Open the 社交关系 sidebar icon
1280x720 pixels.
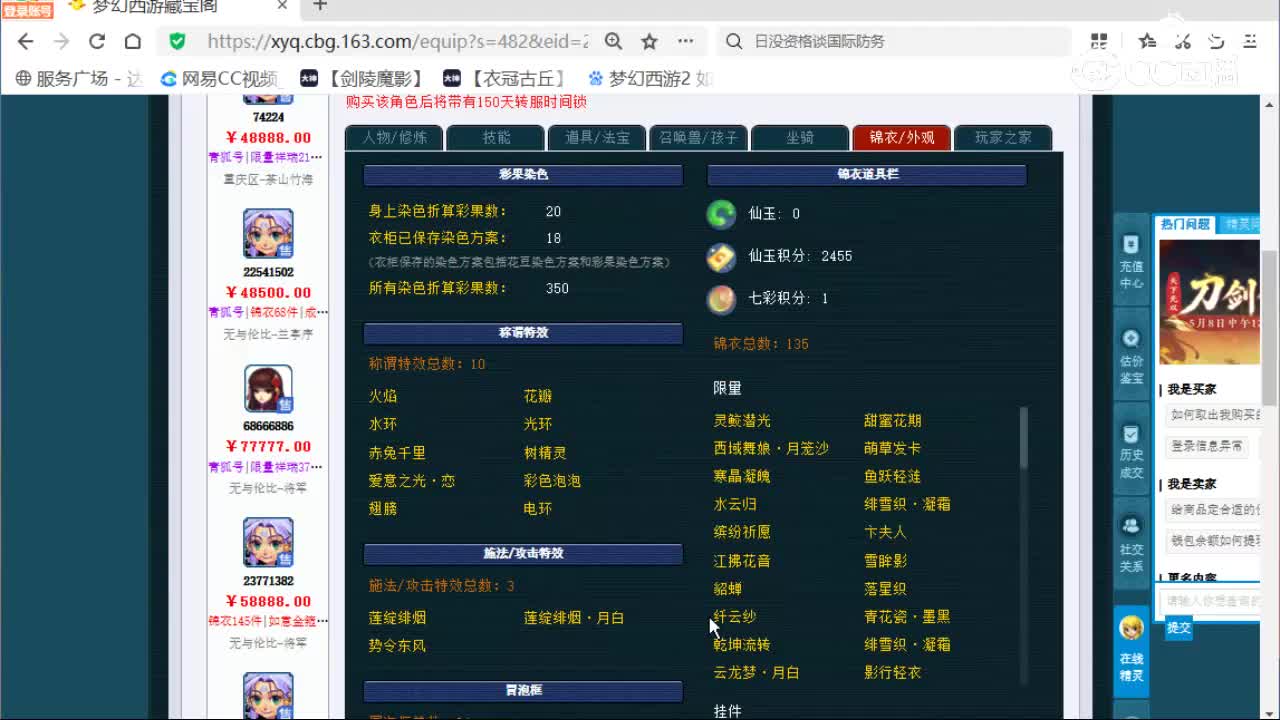tap(1131, 544)
